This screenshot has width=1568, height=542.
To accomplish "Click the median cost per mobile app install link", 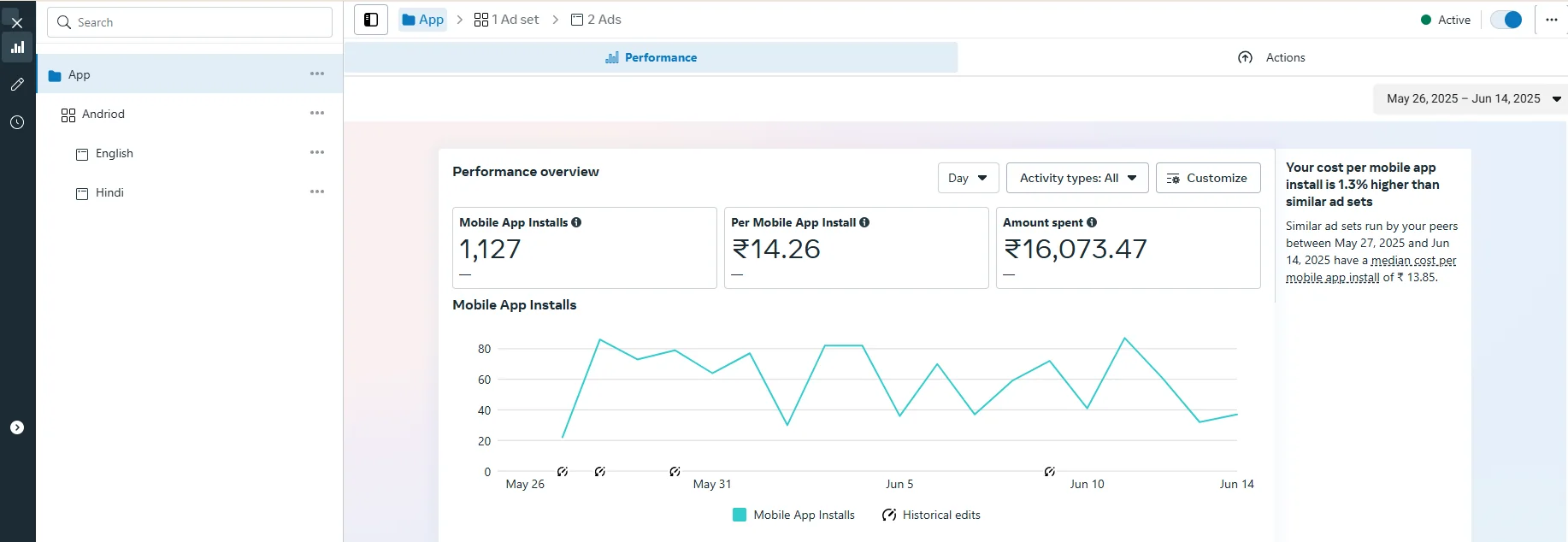I will (1371, 268).
